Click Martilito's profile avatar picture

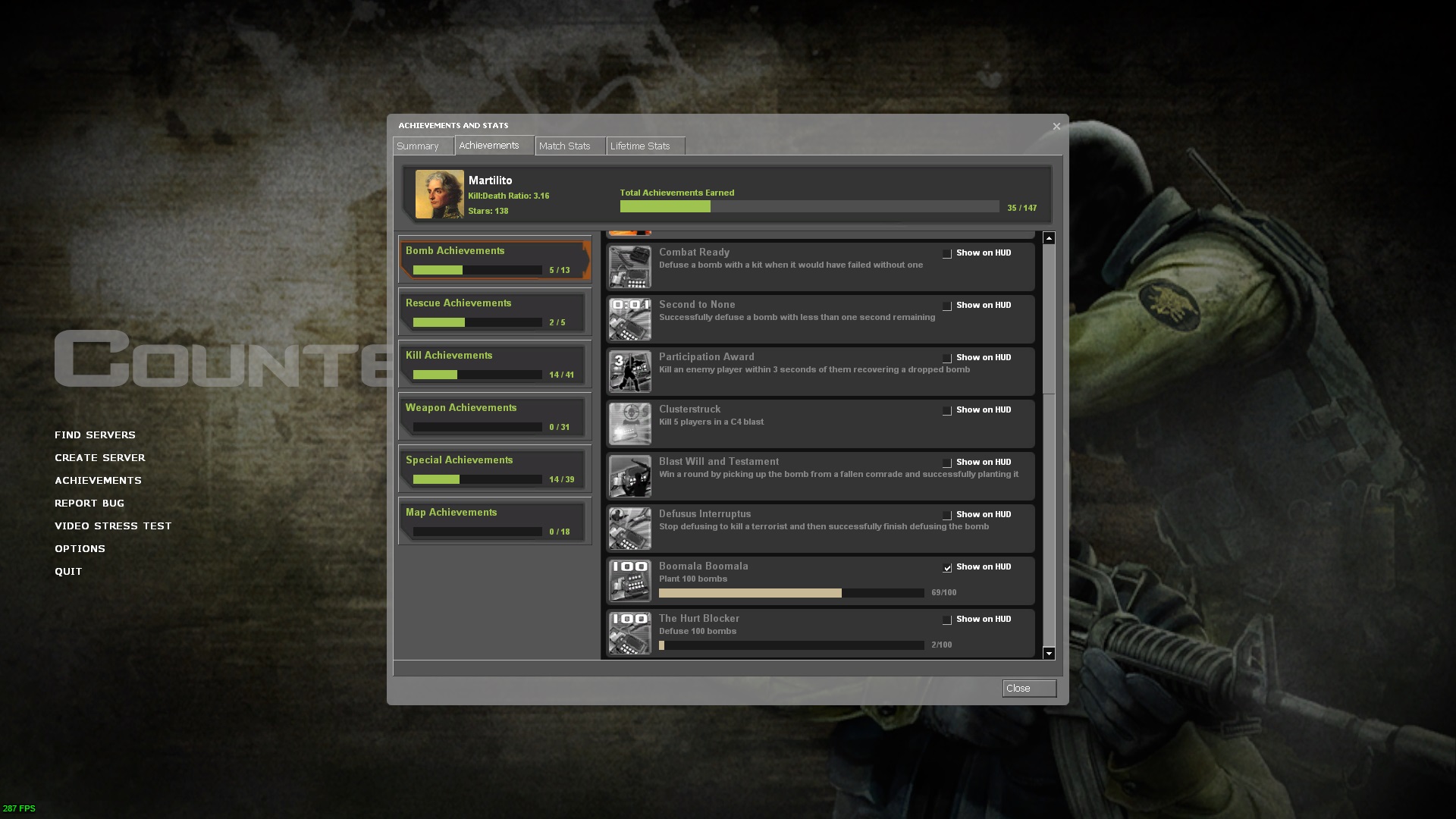coord(439,194)
